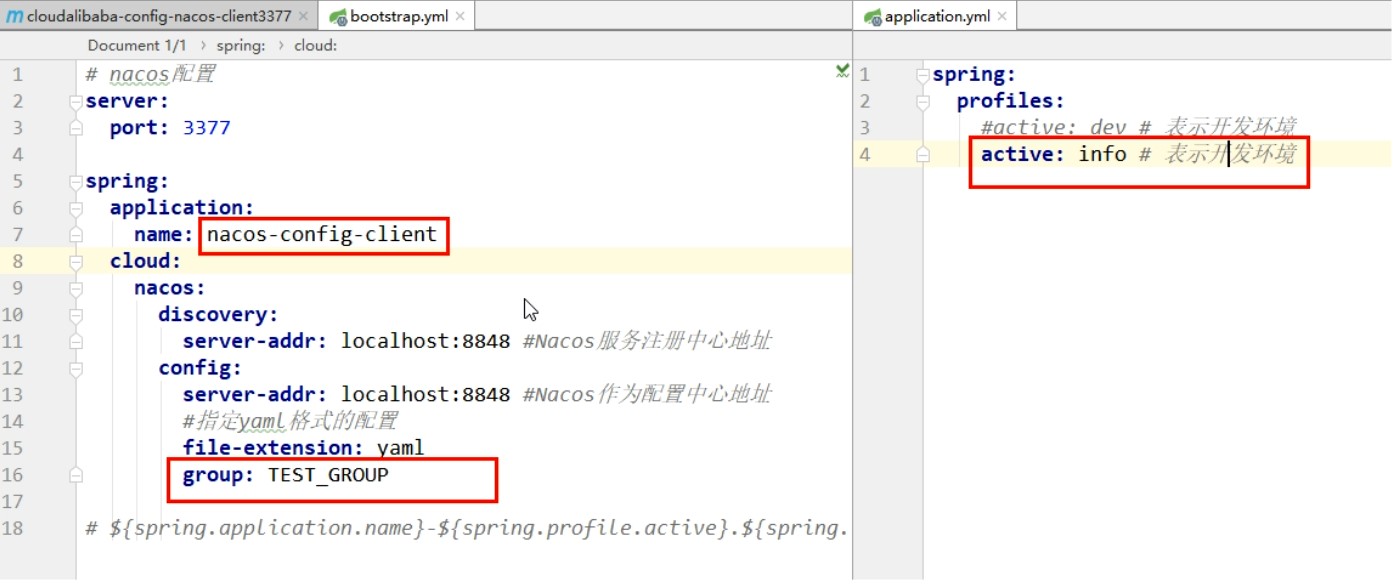Viewport: 1395px width, 587px height.
Task: Click the port value '3377'
Action: [207, 128]
